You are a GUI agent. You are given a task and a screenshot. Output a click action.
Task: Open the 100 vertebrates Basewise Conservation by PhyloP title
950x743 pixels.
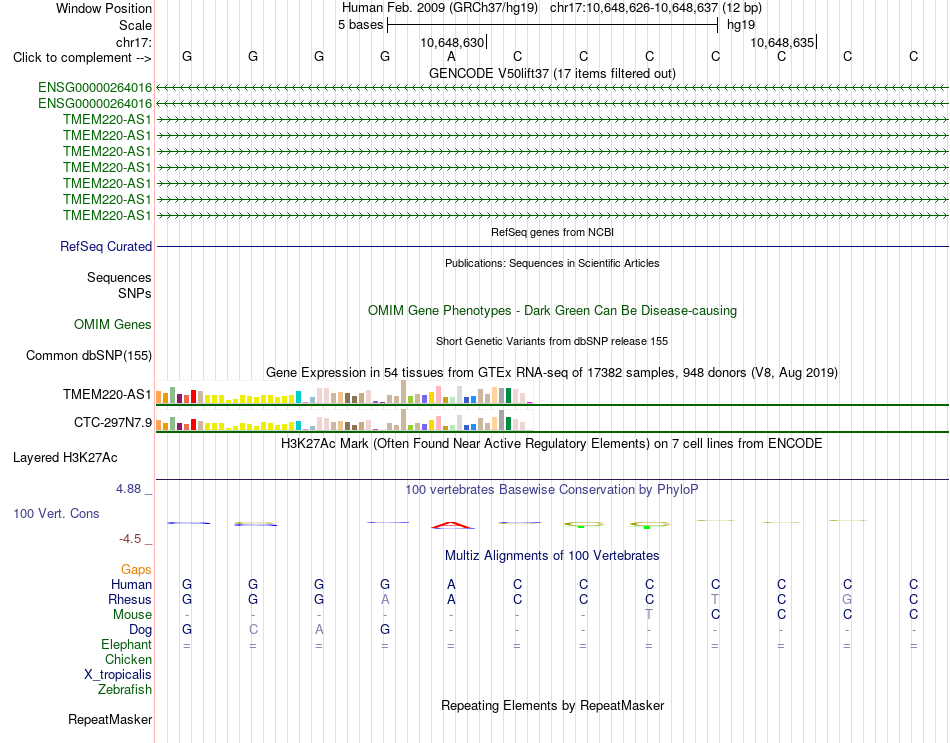tap(552, 490)
